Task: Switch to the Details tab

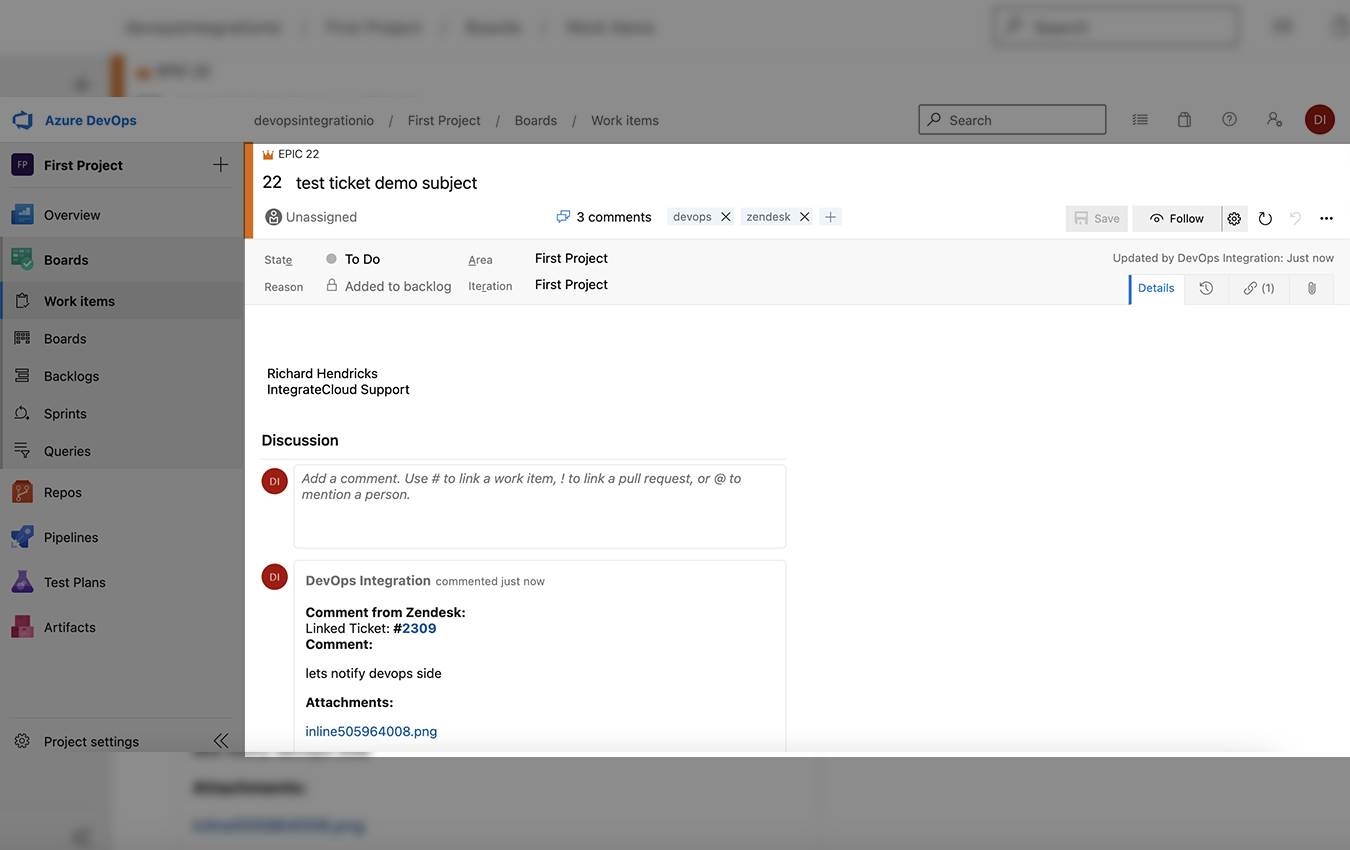Action: tap(1156, 288)
